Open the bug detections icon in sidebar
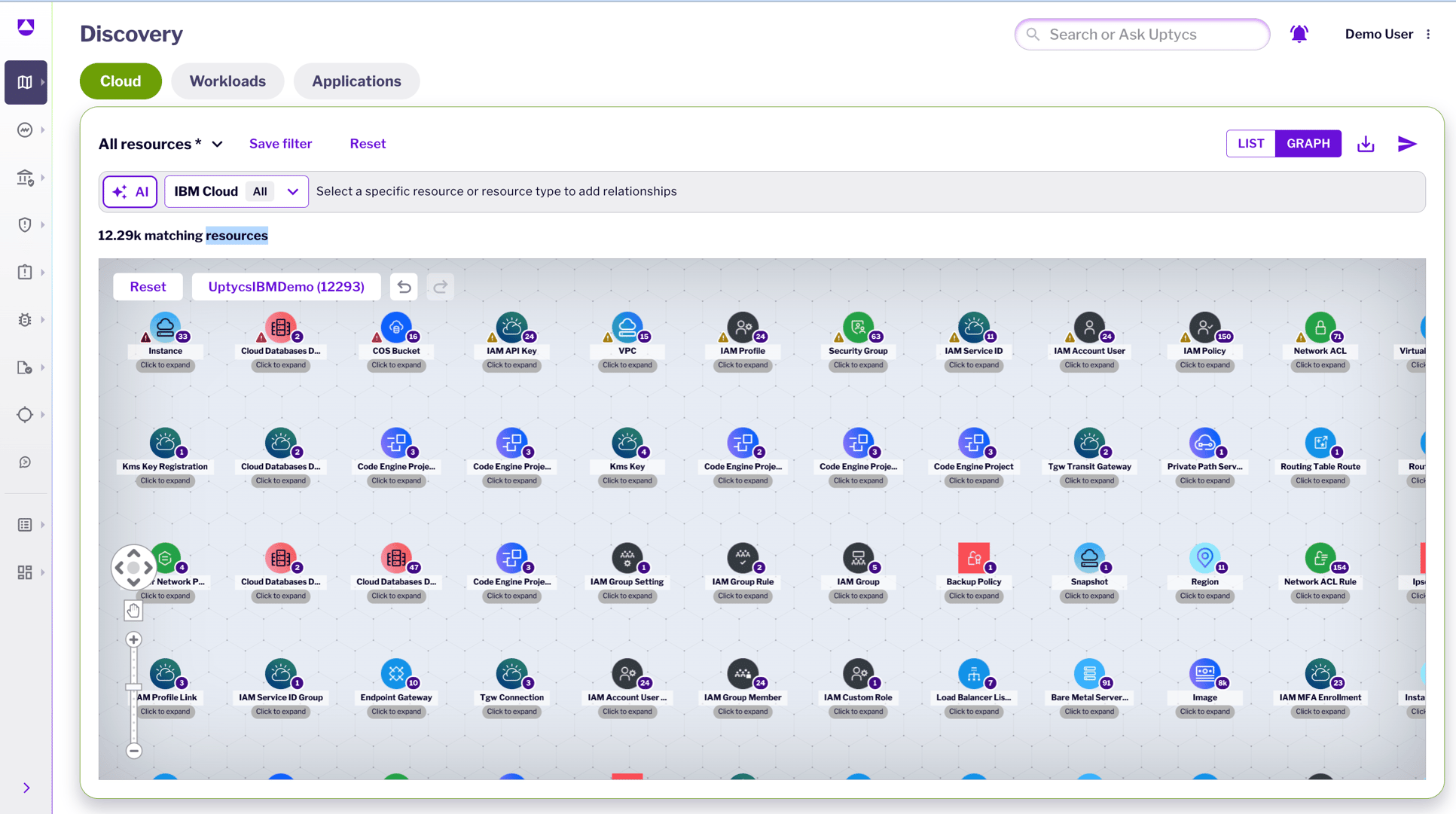Screen dimensions: 1456x814 (x=25, y=319)
